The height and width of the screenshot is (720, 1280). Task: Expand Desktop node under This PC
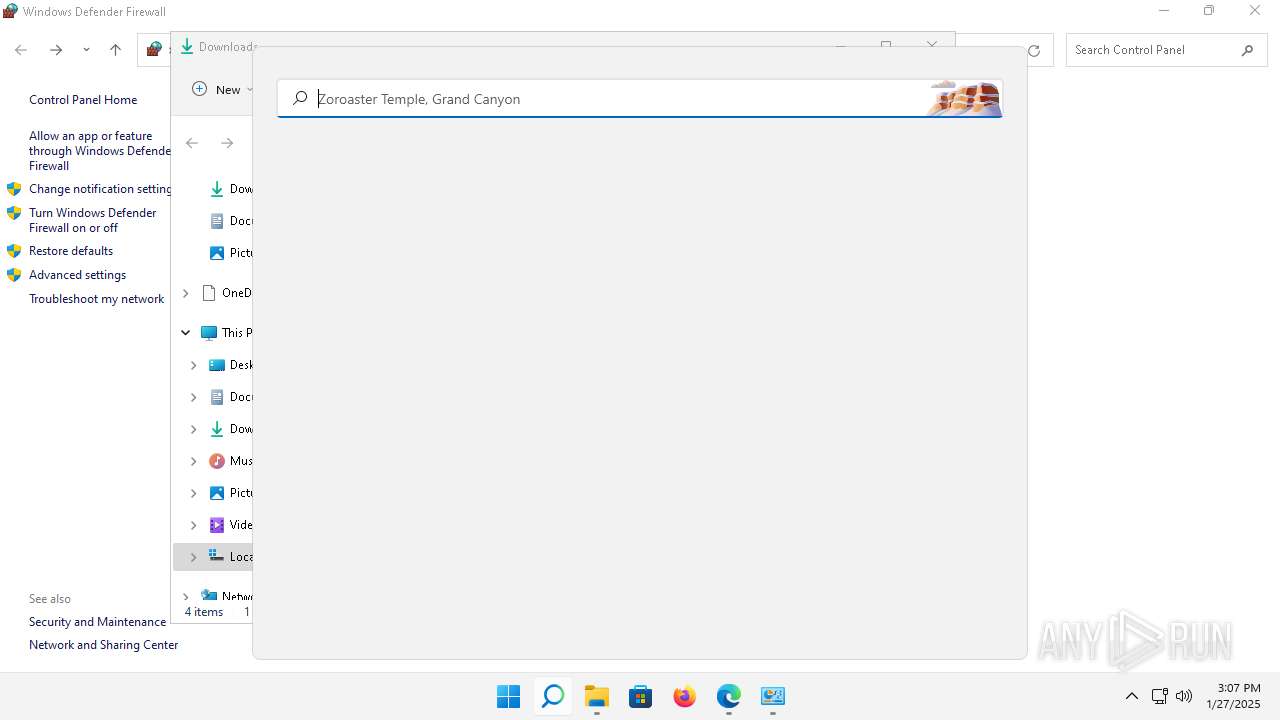194,365
